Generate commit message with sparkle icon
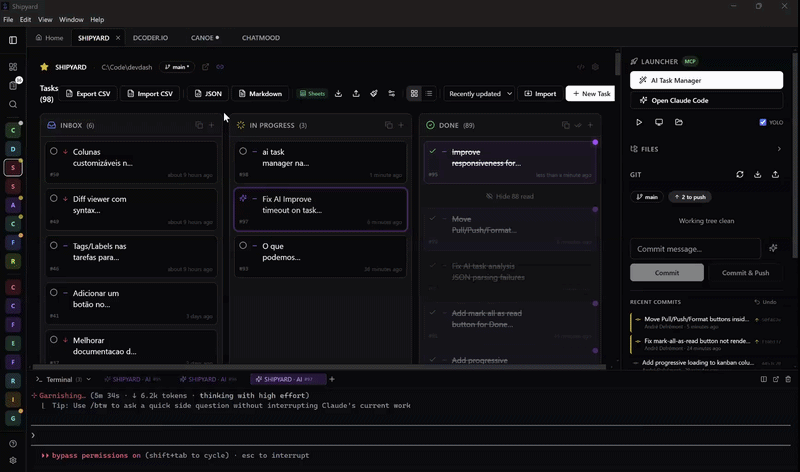Viewport: 800px width, 472px height. click(773, 249)
